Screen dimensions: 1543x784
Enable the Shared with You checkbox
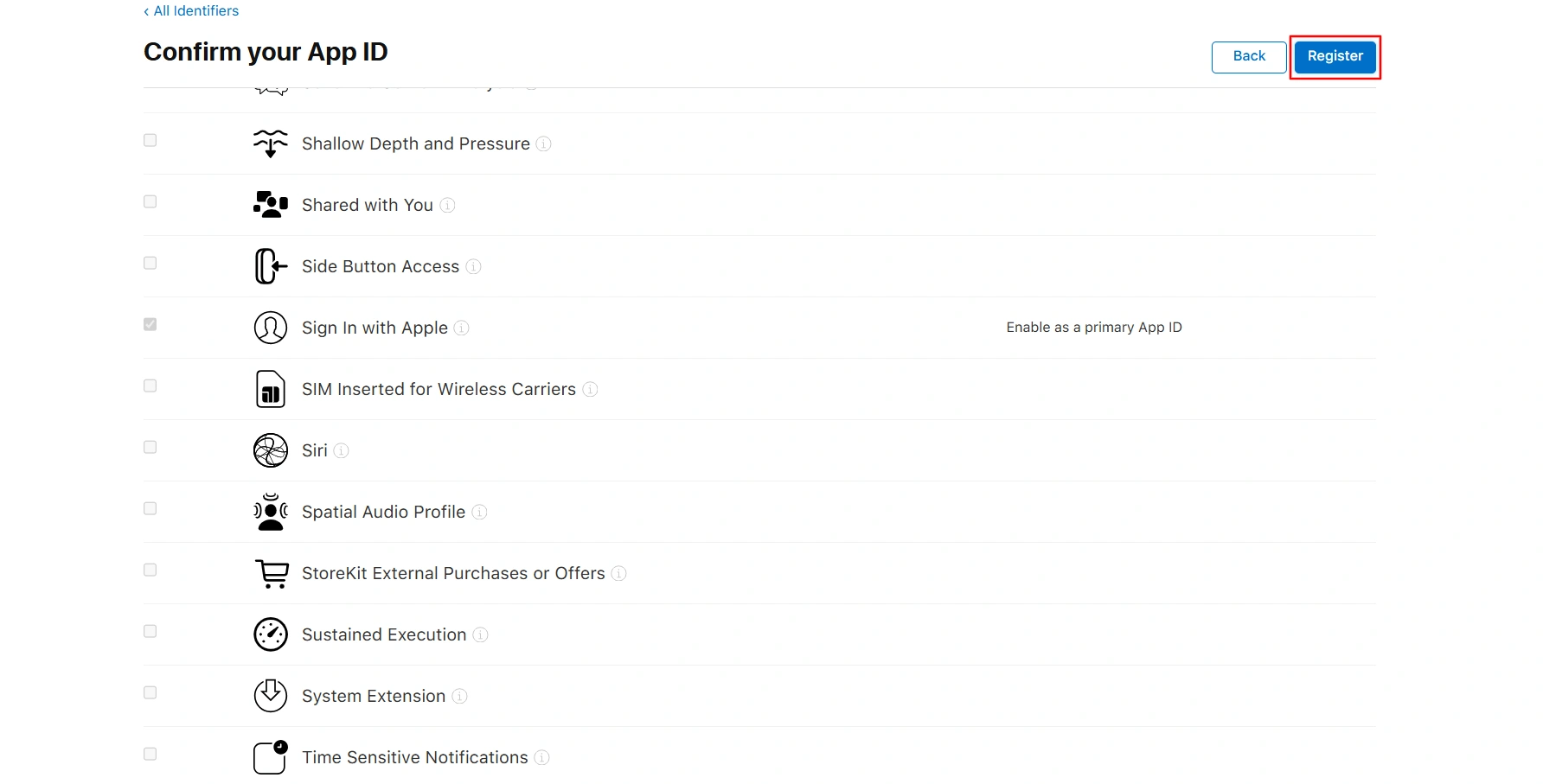(x=150, y=201)
